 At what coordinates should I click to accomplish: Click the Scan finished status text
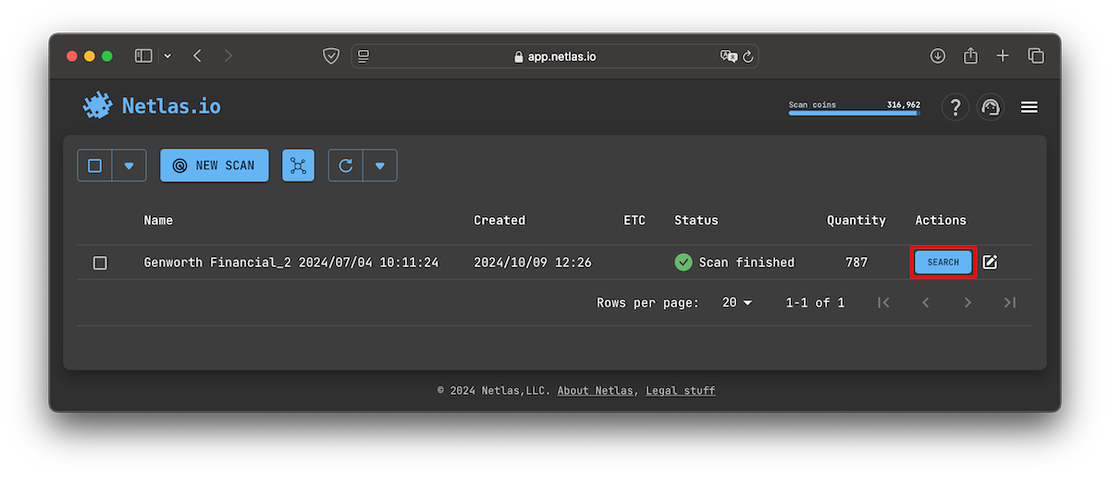click(747, 263)
